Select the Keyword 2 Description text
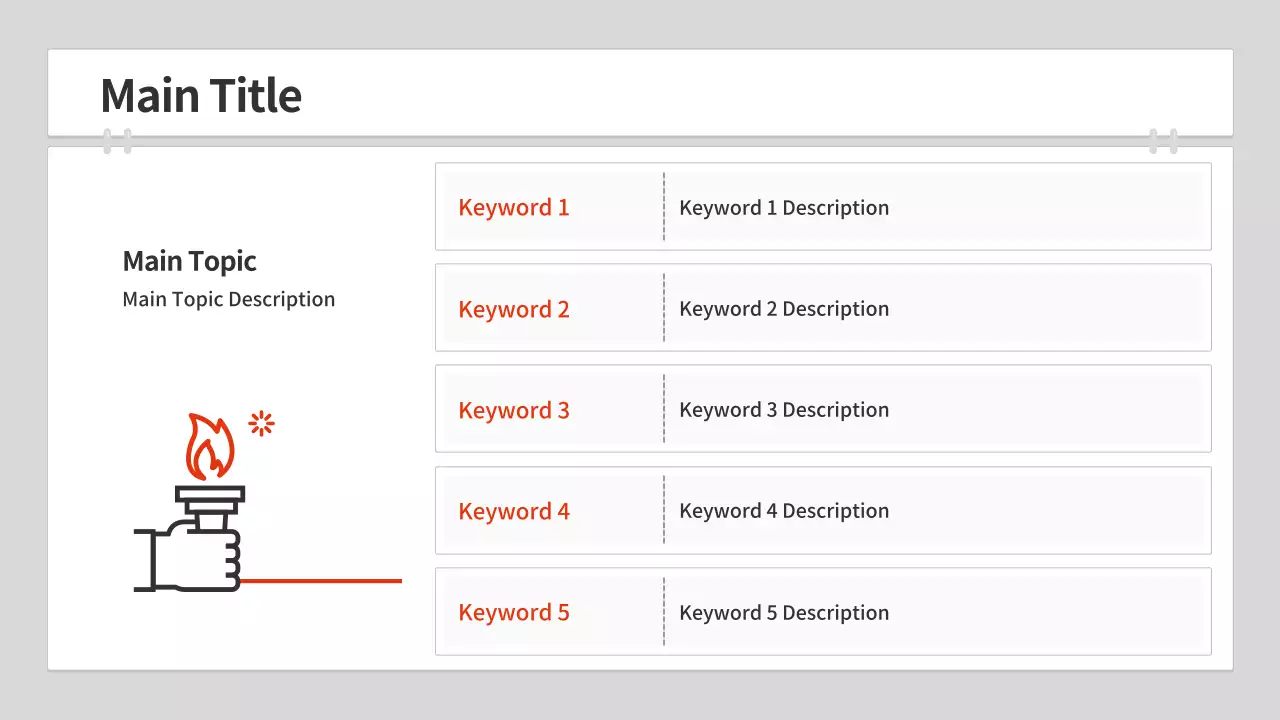The image size is (1280, 720). pyautogui.click(x=783, y=309)
